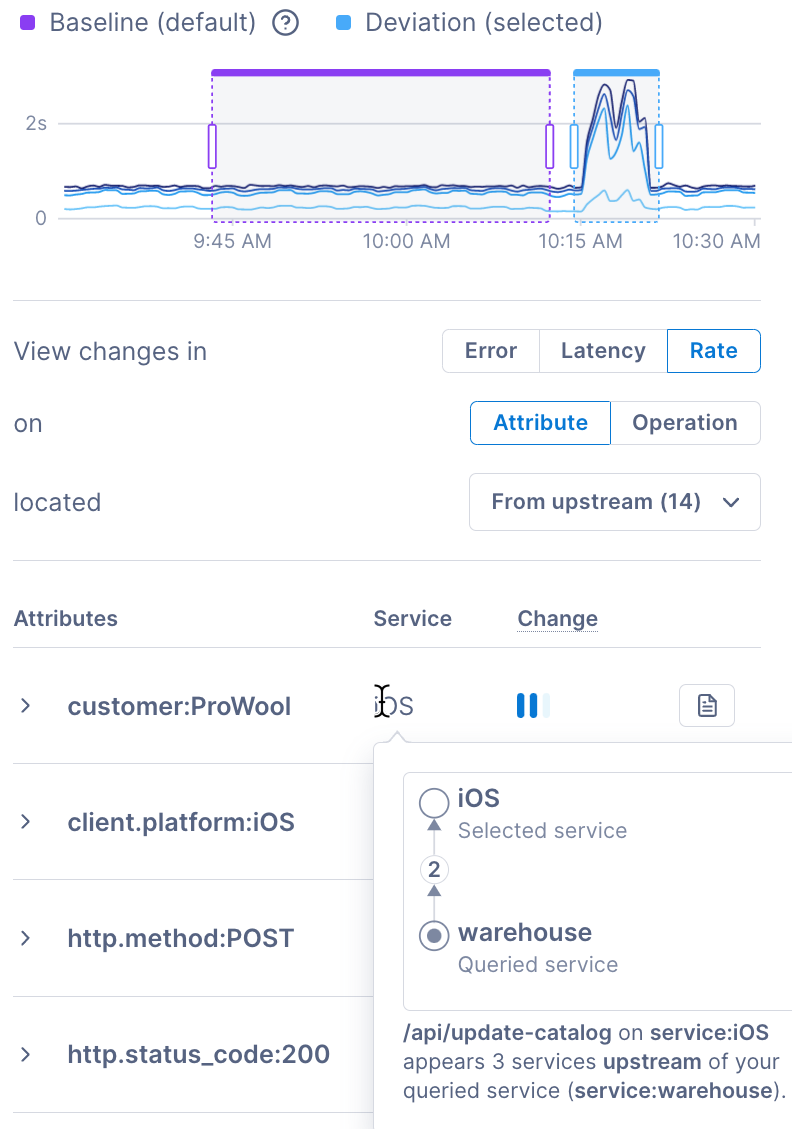Click the warehouse queried service node icon
The image size is (792, 1129).
(434, 936)
